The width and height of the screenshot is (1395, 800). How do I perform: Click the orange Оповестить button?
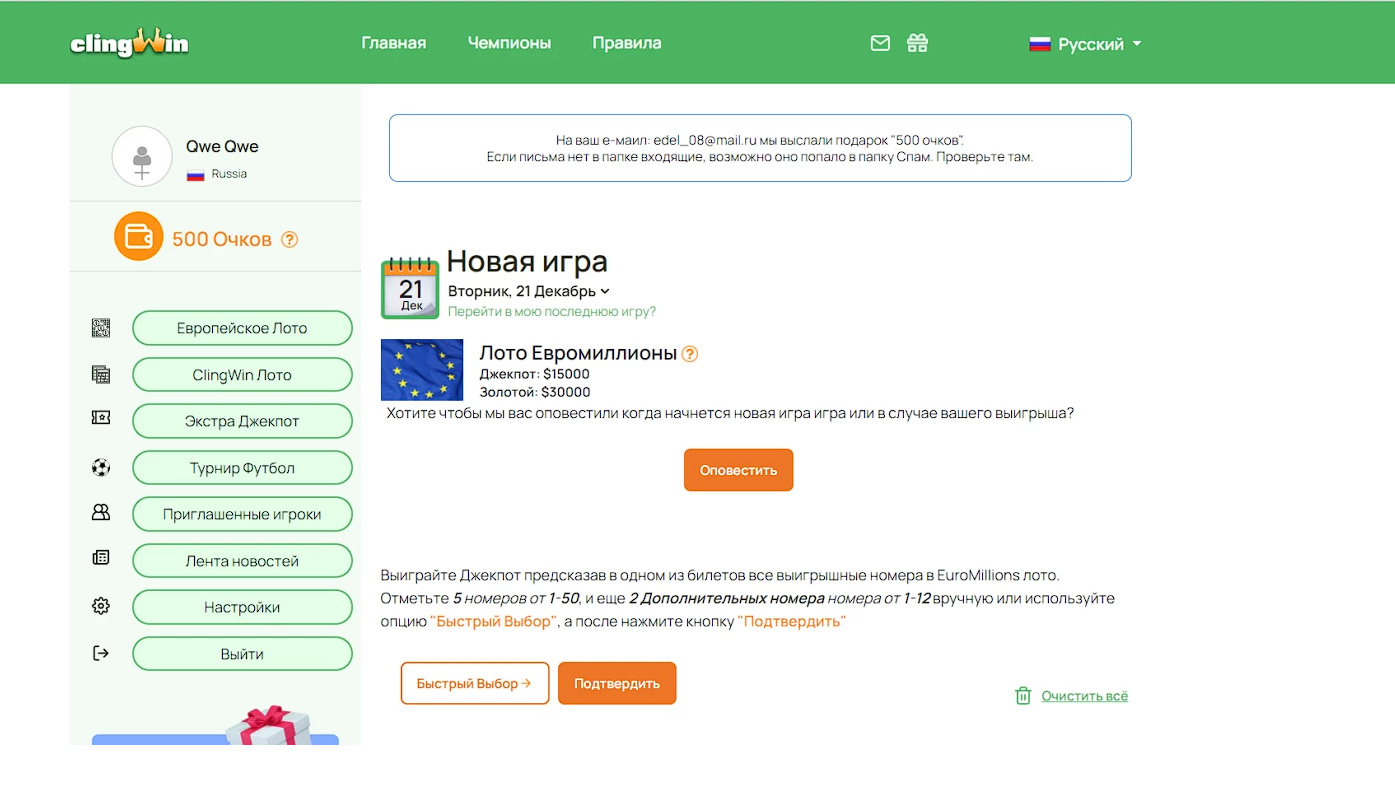tap(738, 470)
